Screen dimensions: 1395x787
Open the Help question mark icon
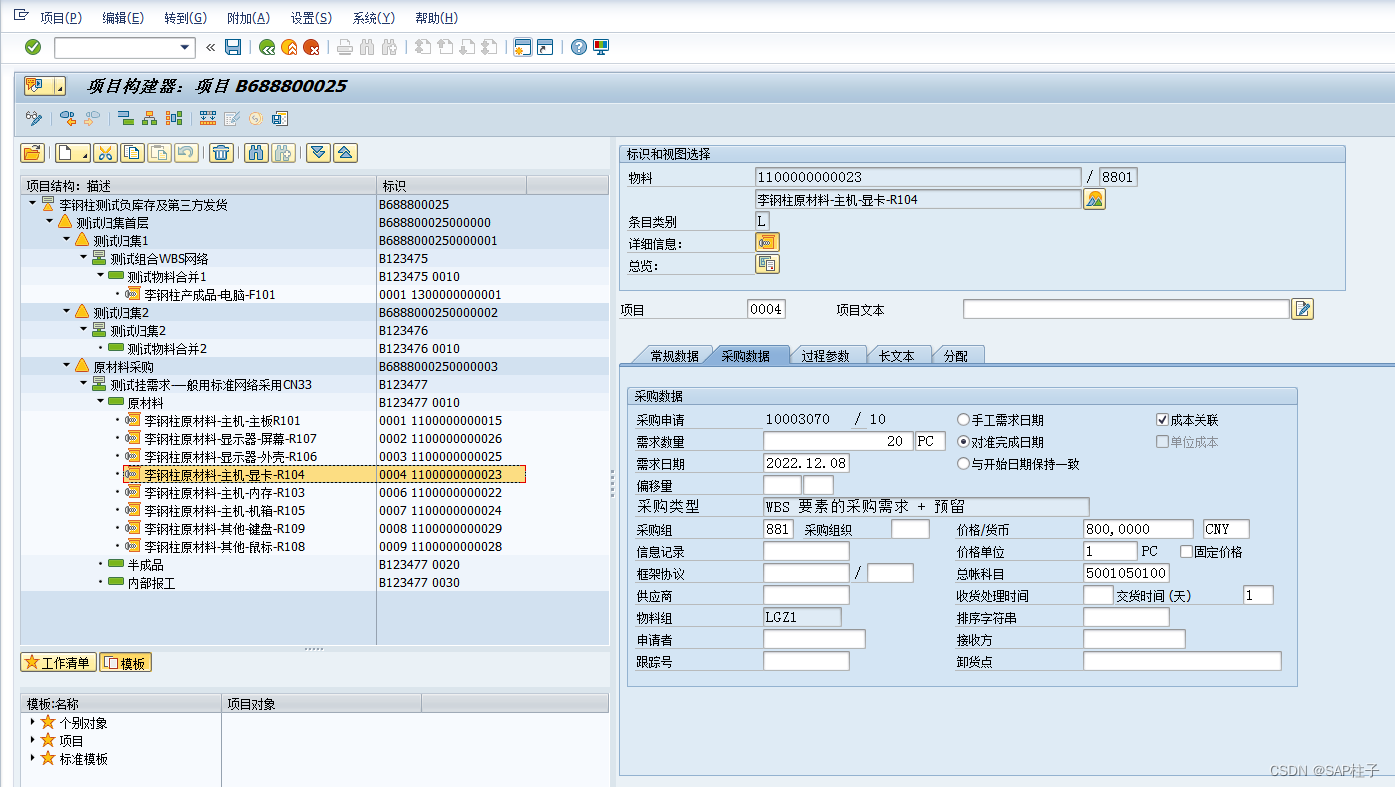tap(578, 47)
